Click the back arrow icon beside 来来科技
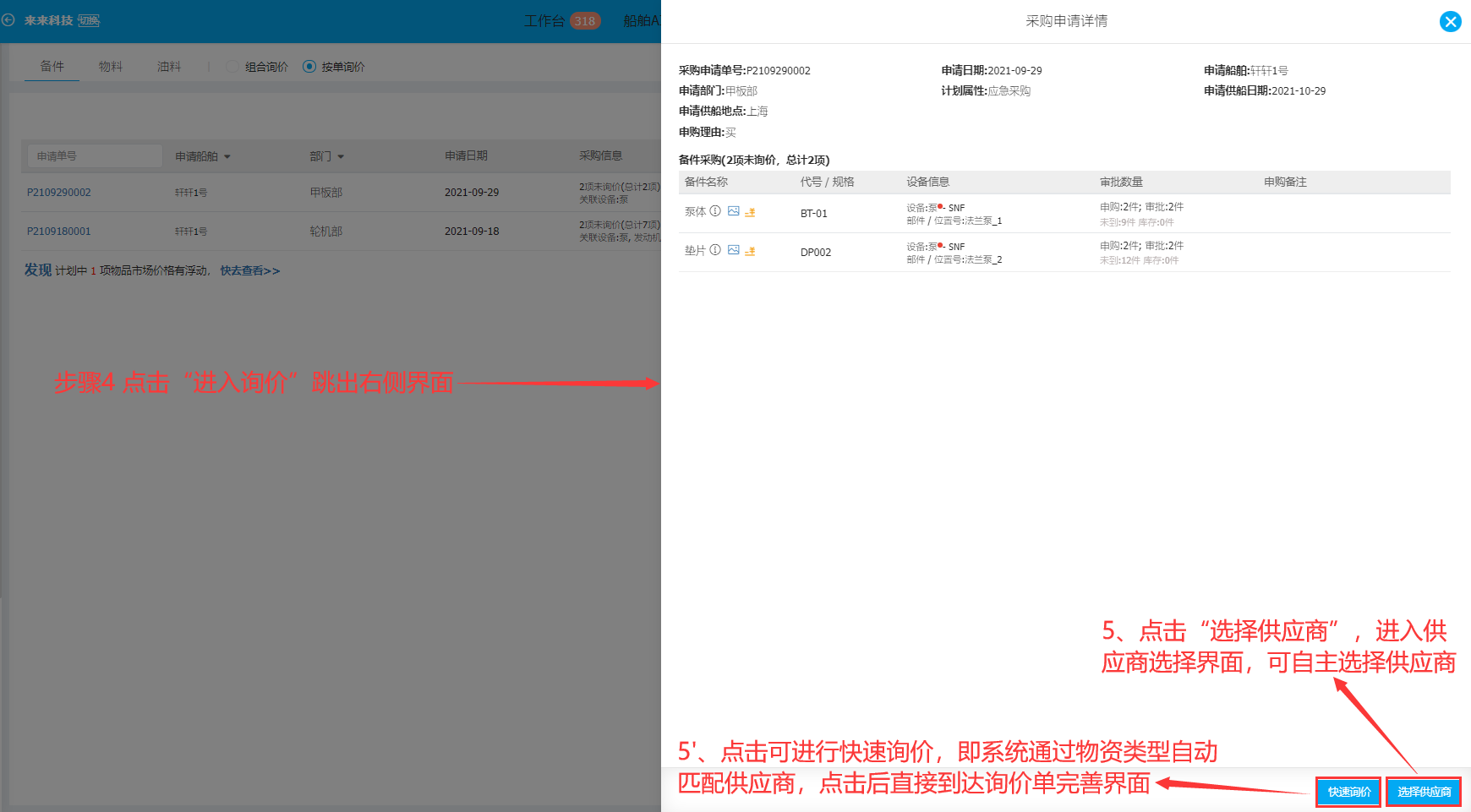This screenshot has height=812, width=1471. [x=8, y=19]
